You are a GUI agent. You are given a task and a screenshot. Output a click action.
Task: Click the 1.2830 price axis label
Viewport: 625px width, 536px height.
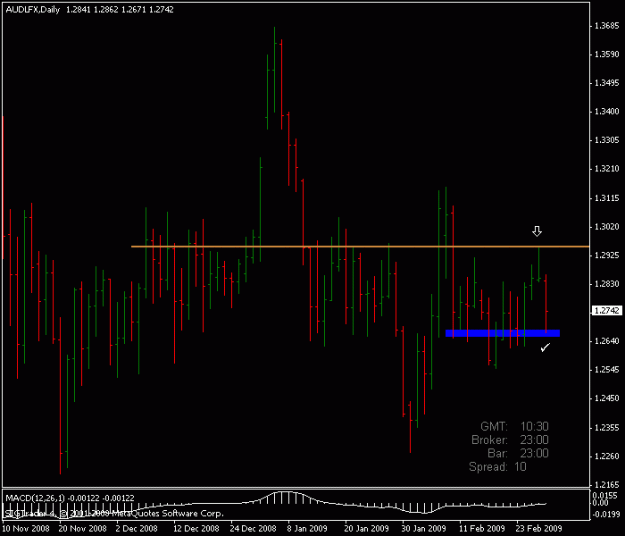pos(607,284)
